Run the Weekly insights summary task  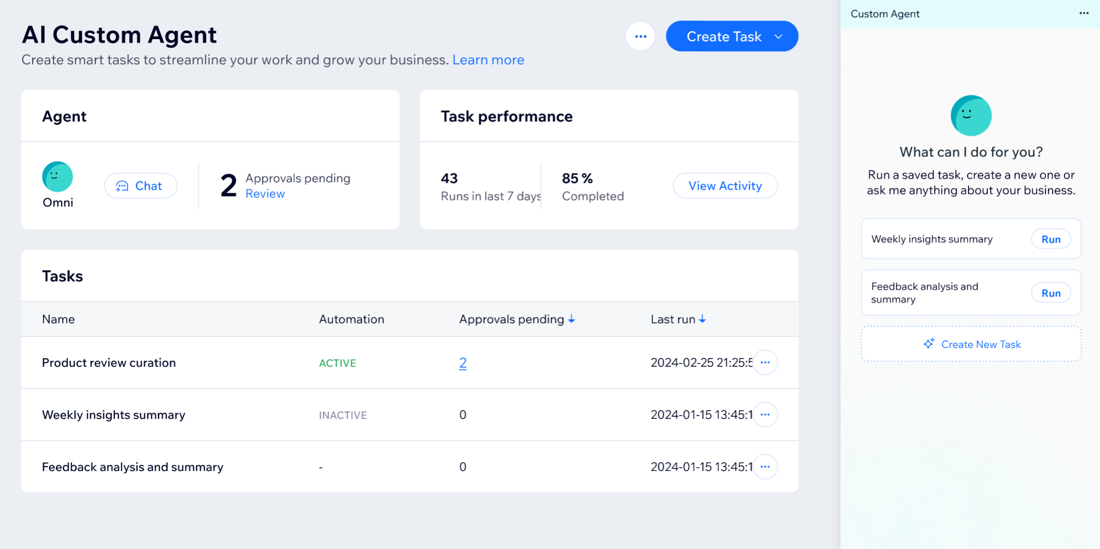[x=1050, y=240]
